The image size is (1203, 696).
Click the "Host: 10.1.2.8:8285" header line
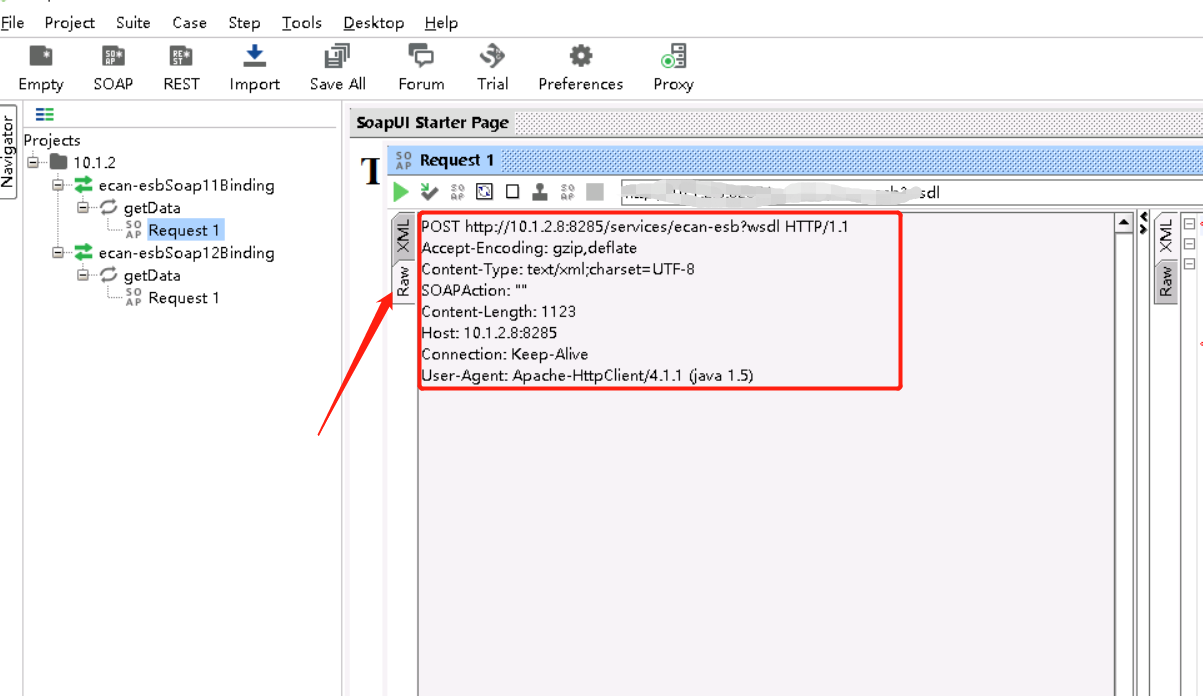[x=489, y=333]
